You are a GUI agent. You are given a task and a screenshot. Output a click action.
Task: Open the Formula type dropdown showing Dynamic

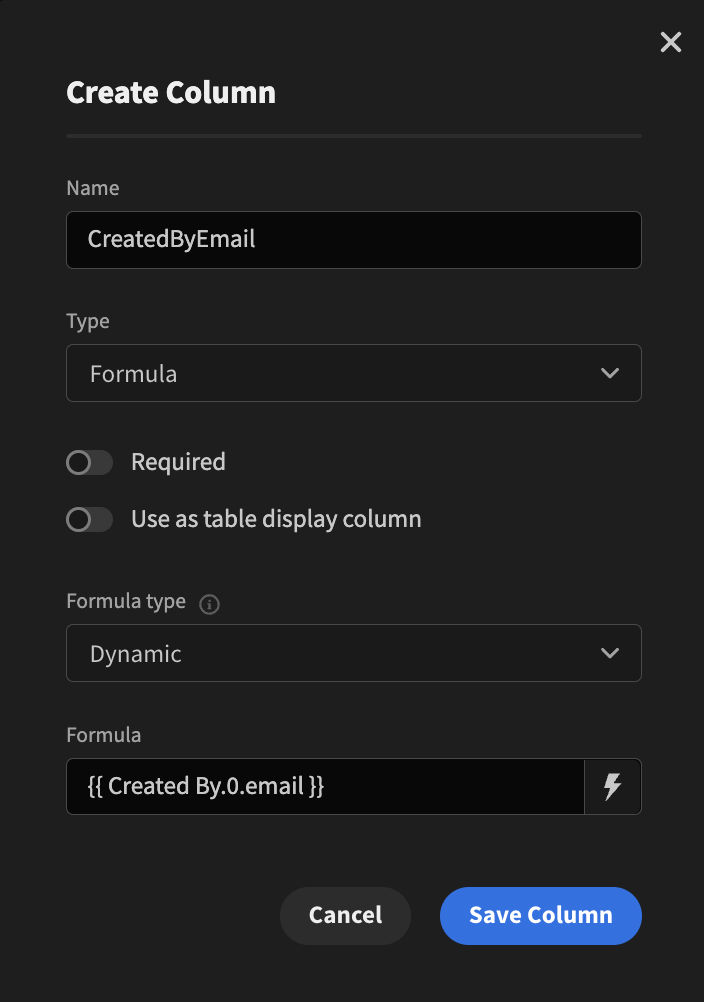[x=353, y=653]
